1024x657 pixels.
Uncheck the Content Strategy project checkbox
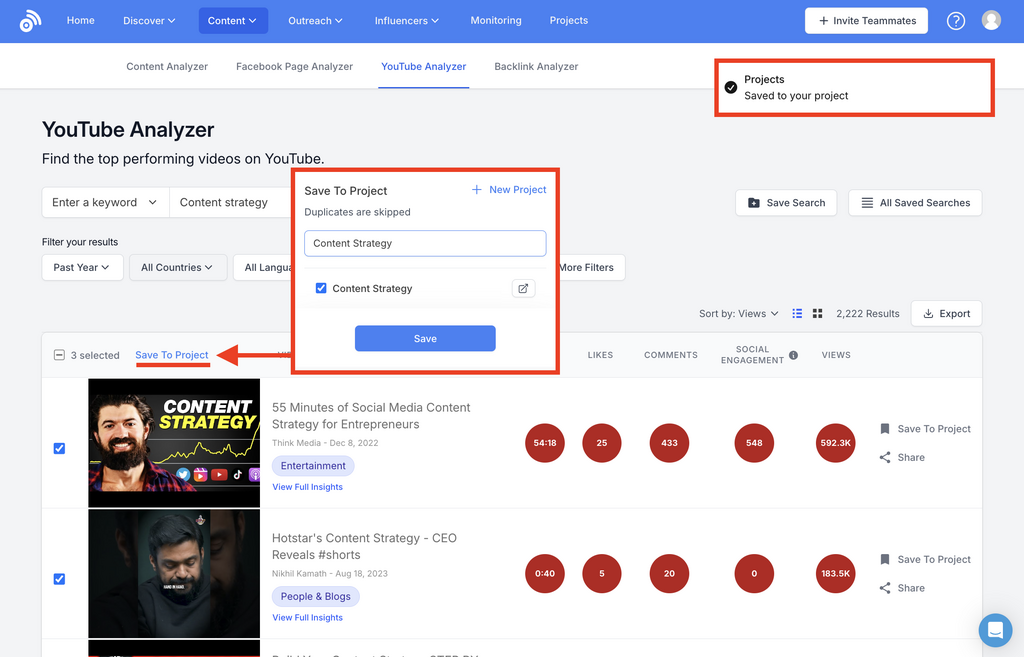click(321, 288)
